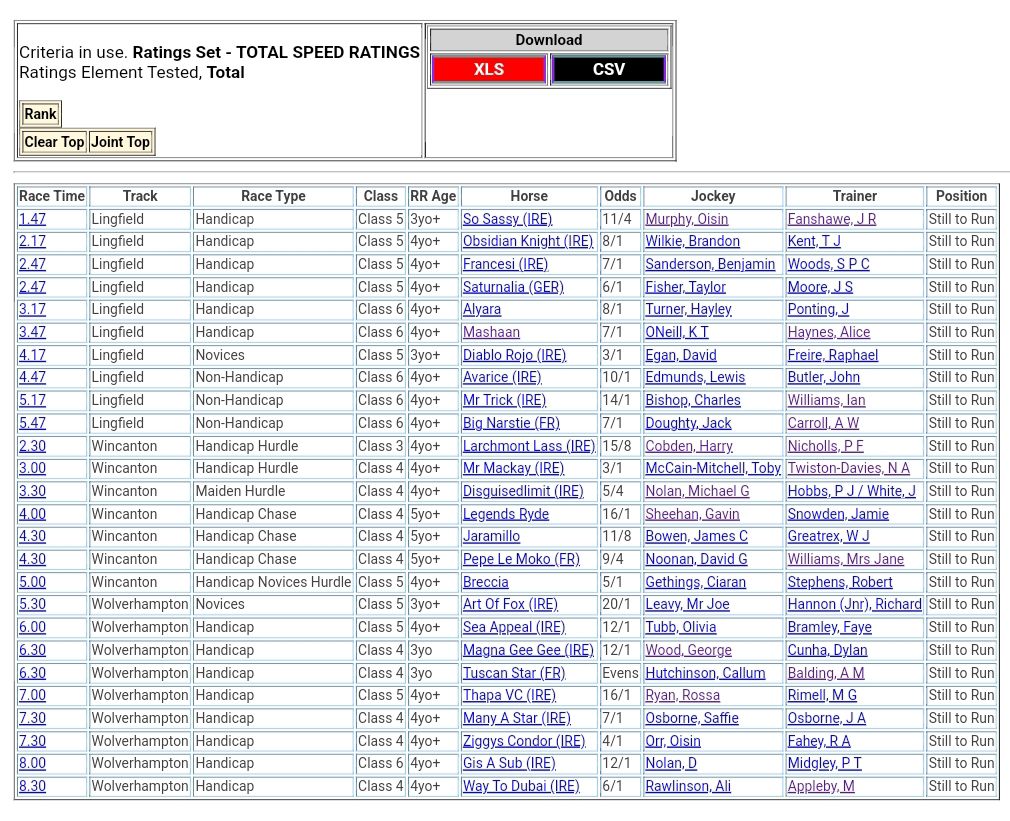Open trainer Fanshawe, J R link
This screenshot has height=821, width=1010.
[831, 219]
